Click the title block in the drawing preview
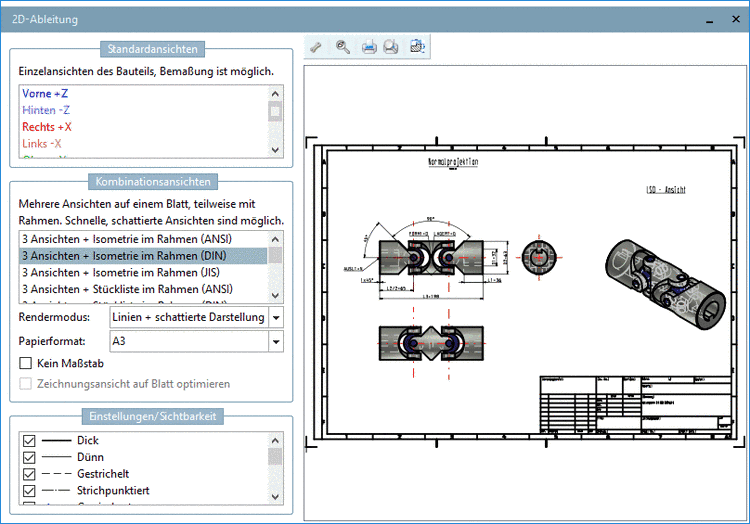 [x=636, y=405]
